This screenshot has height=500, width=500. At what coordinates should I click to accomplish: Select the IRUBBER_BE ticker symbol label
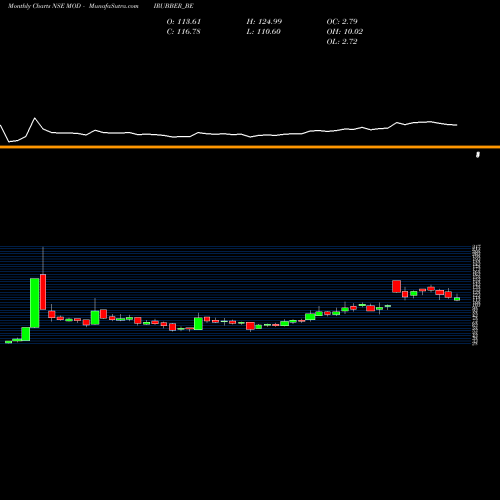click(x=173, y=6)
